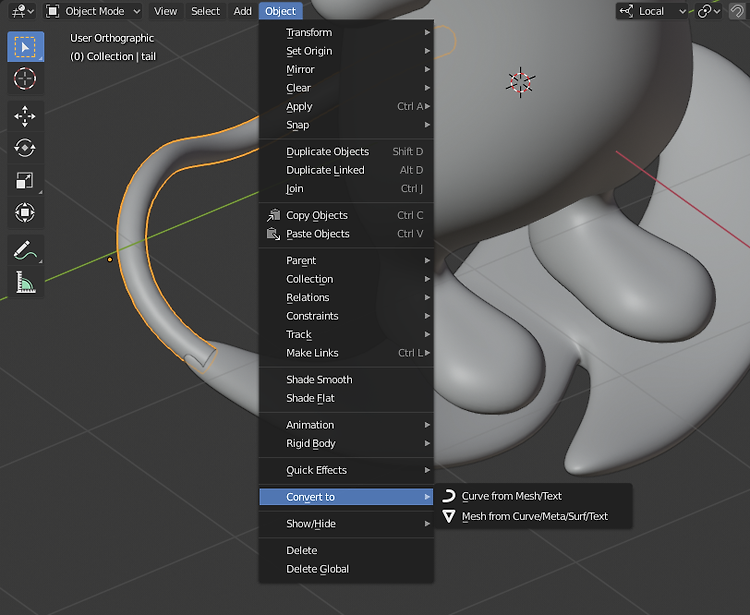Image resolution: width=750 pixels, height=615 pixels.
Task: Expand the Snap submenu
Action: point(346,125)
